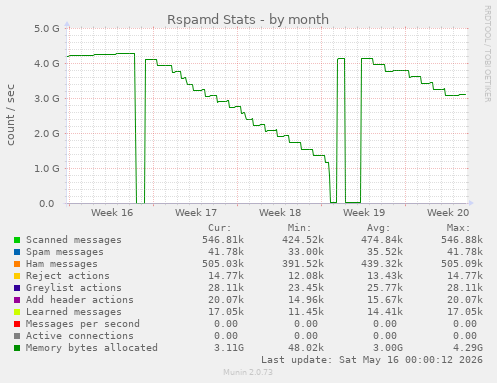Screen dimensions: 497x383
Task: Click the Greylist actions minimum 23.45k
Action: pyautogui.click(x=306, y=288)
